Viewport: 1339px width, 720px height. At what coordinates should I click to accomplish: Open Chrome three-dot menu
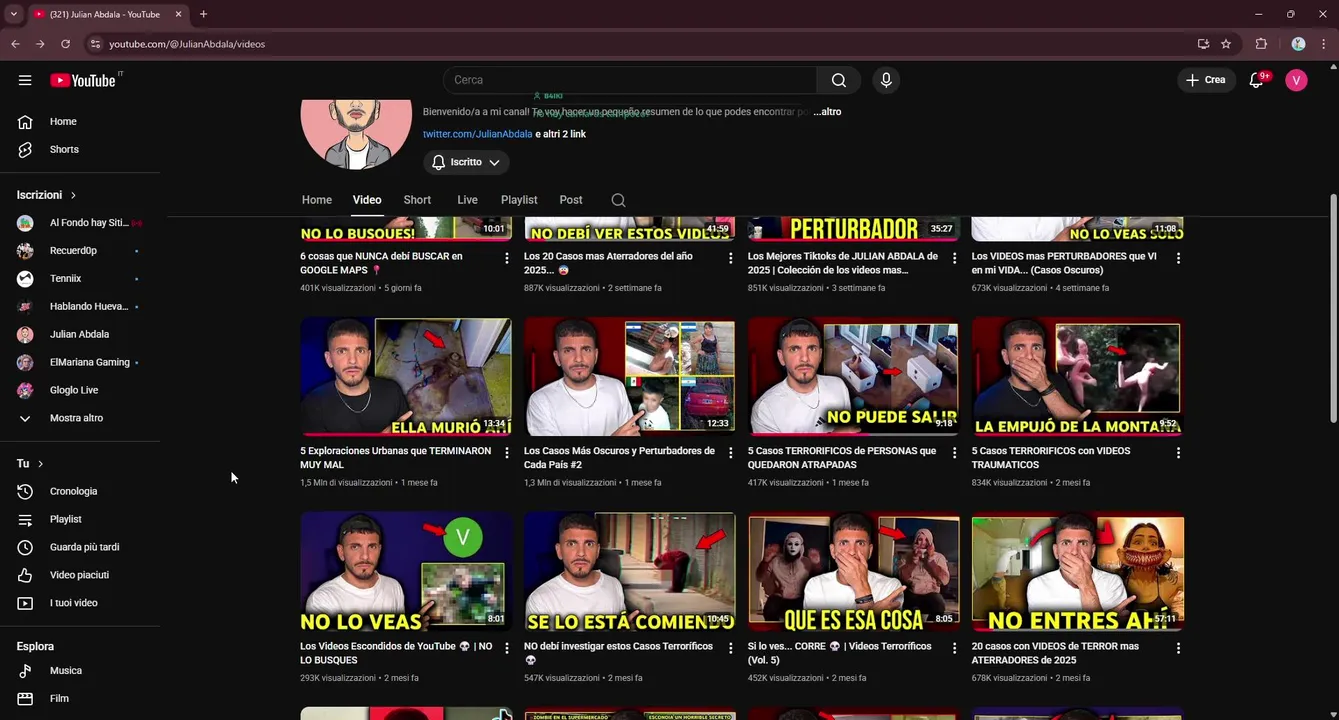click(x=1324, y=44)
